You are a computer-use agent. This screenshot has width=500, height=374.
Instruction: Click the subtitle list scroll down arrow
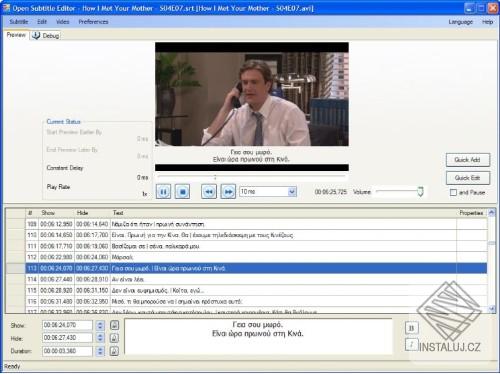tap(492, 309)
